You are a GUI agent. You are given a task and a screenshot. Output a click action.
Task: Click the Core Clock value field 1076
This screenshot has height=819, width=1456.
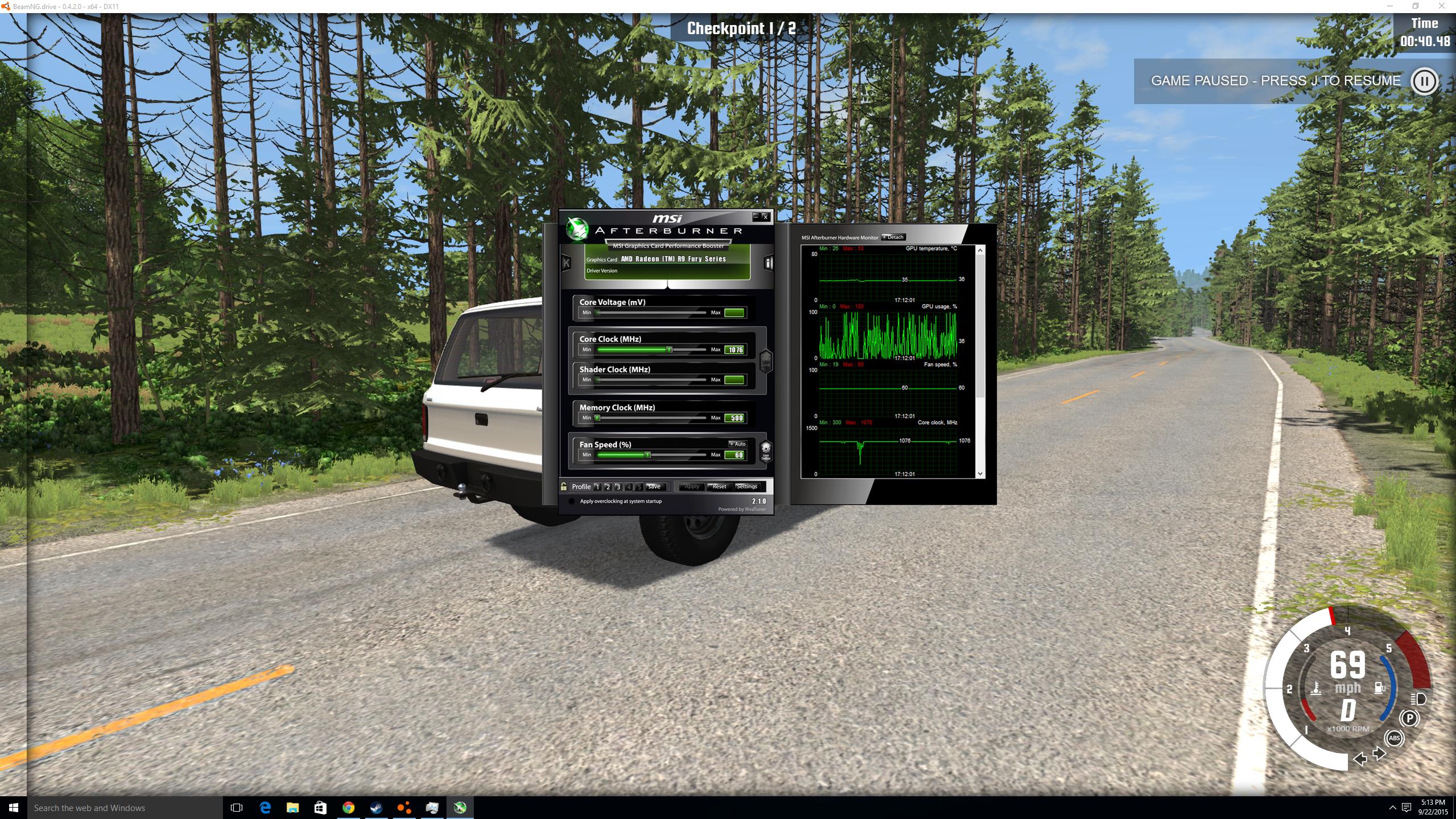tap(735, 349)
